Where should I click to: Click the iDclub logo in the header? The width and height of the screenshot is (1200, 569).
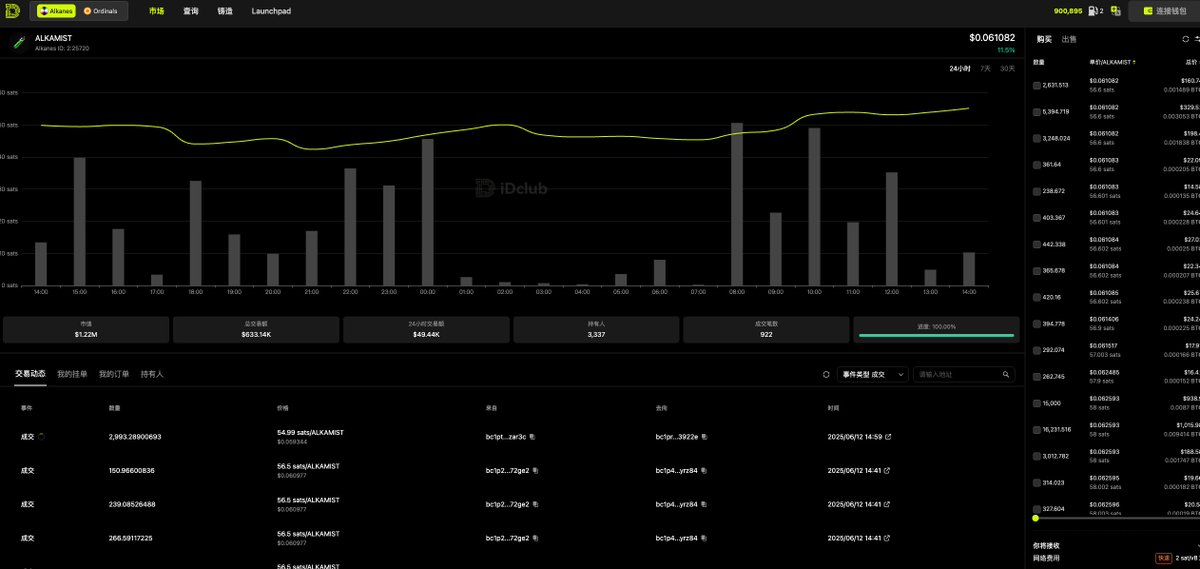click(14, 11)
